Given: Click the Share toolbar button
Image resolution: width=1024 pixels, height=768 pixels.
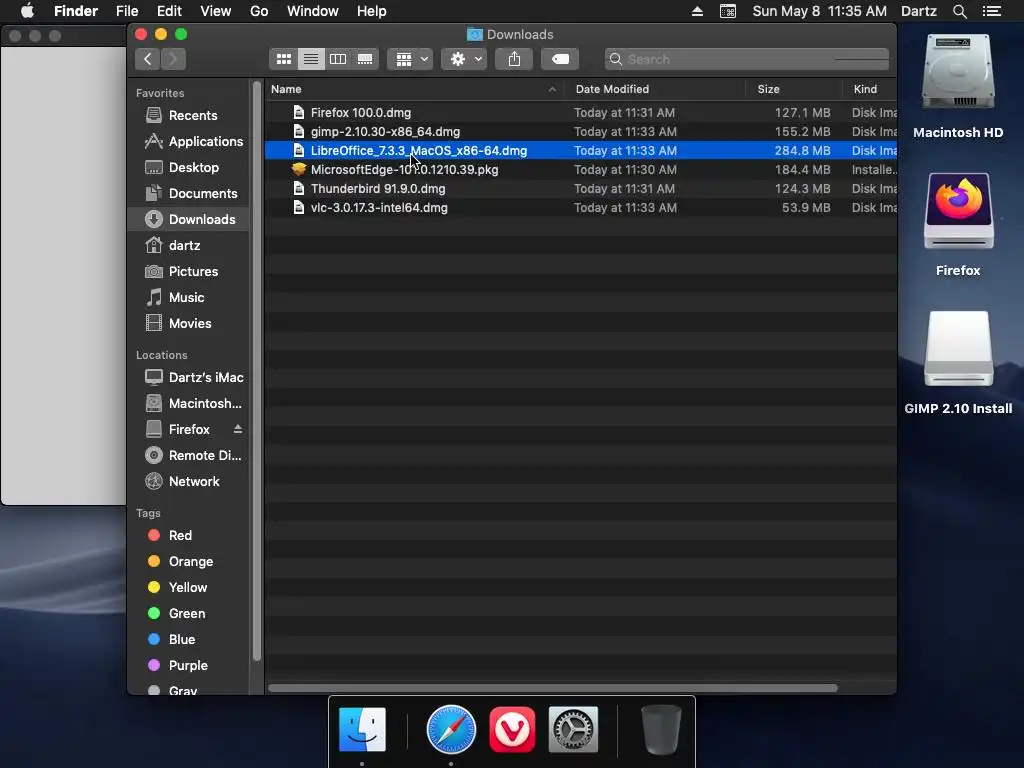Looking at the screenshot, I should coord(515,59).
